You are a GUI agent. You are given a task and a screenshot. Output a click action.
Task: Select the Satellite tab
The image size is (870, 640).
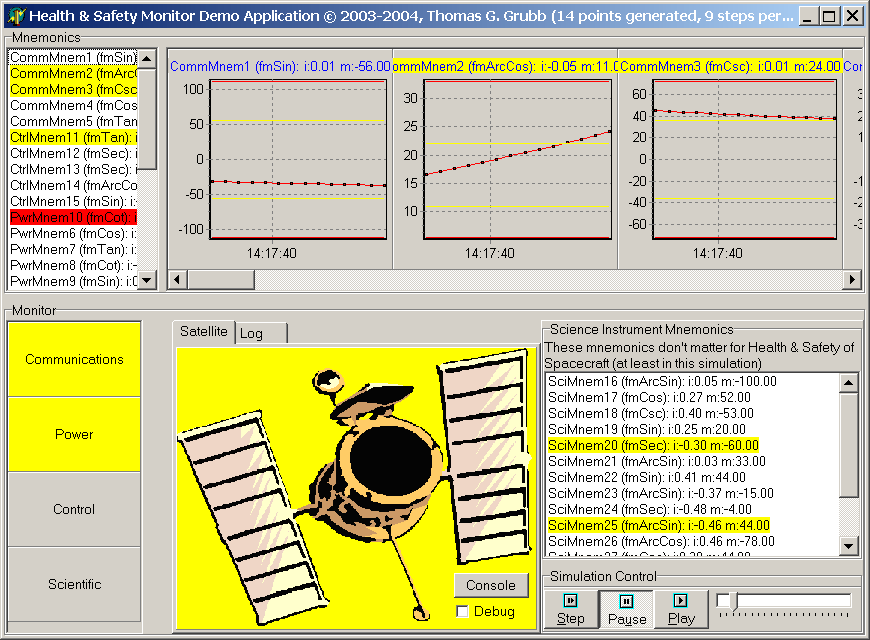click(x=204, y=332)
